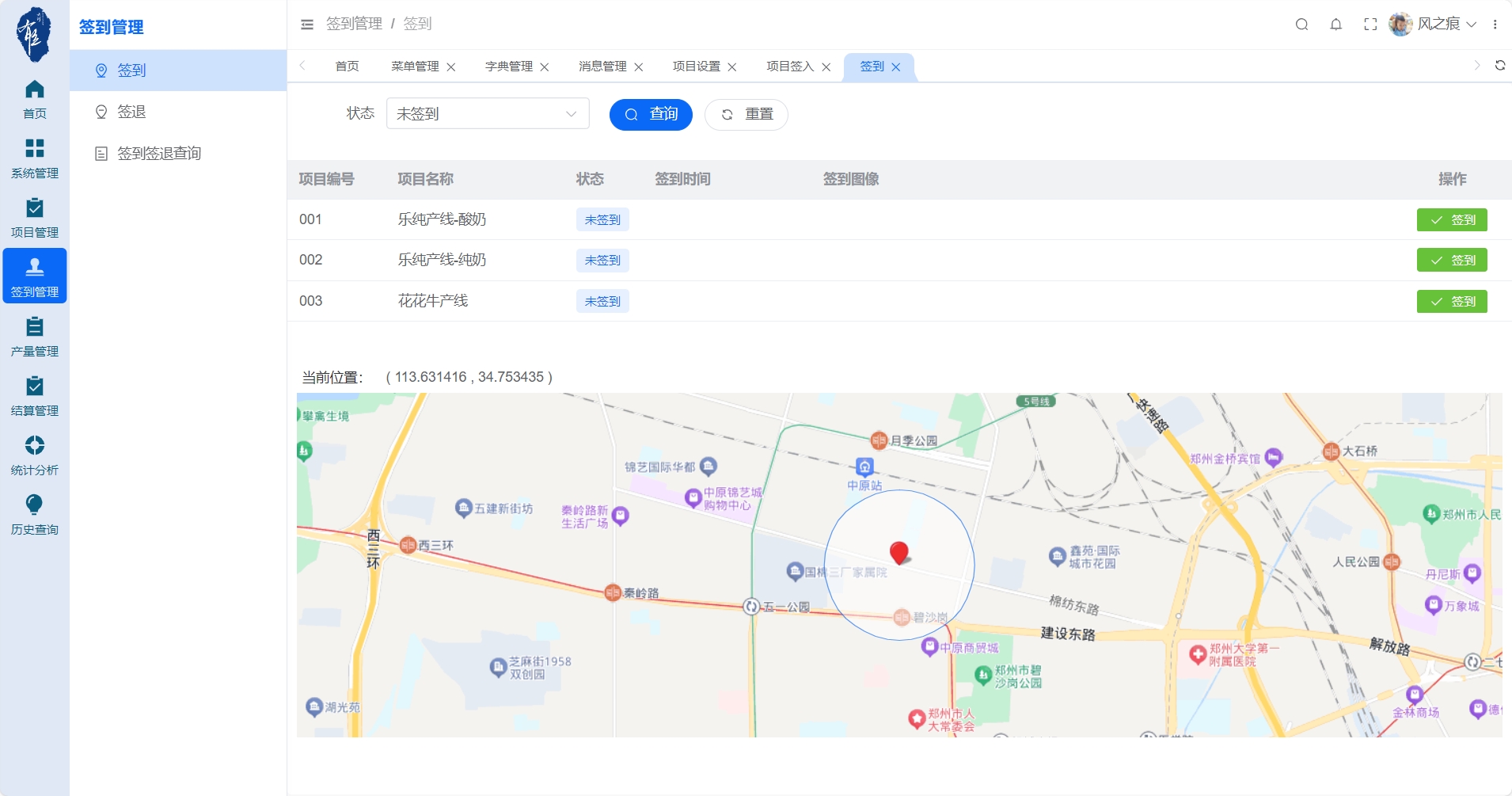Select 签到管理 in the left sidebar
This screenshot has height=796, width=1512.
35,276
